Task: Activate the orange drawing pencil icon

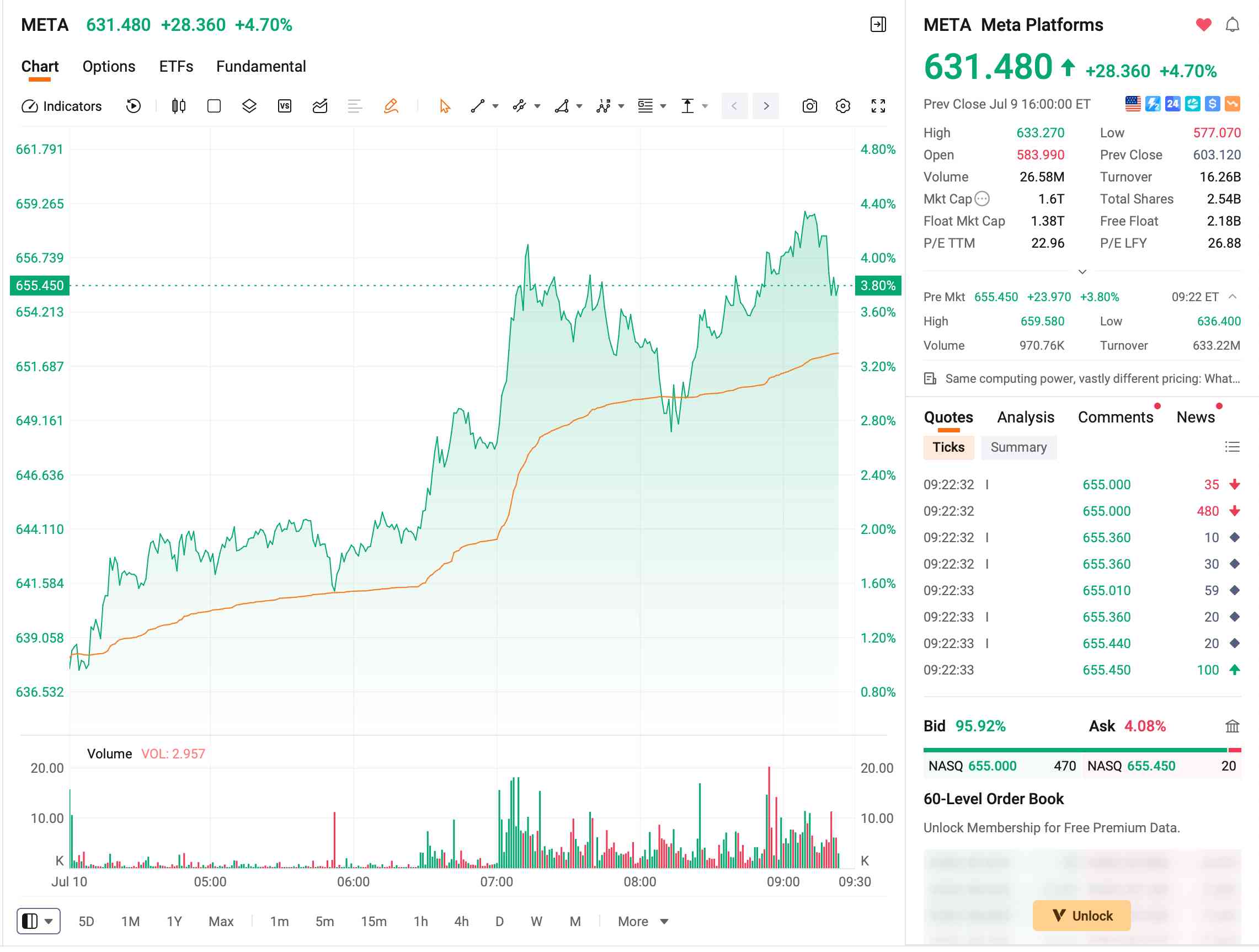Action: click(391, 106)
